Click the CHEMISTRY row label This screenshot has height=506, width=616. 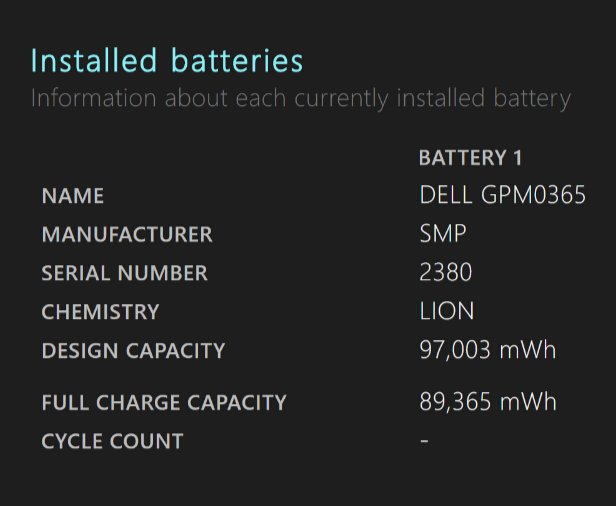(x=100, y=312)
